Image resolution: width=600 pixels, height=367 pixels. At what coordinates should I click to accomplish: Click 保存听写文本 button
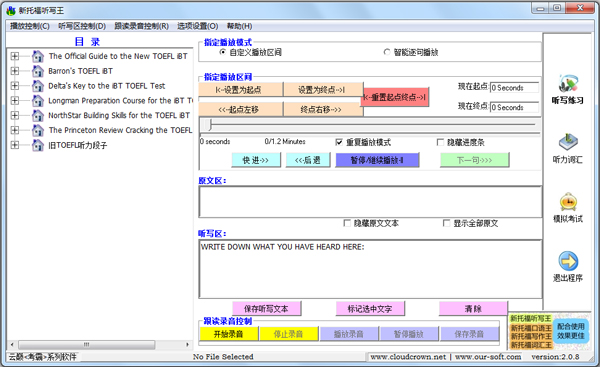tap(267, 308)
